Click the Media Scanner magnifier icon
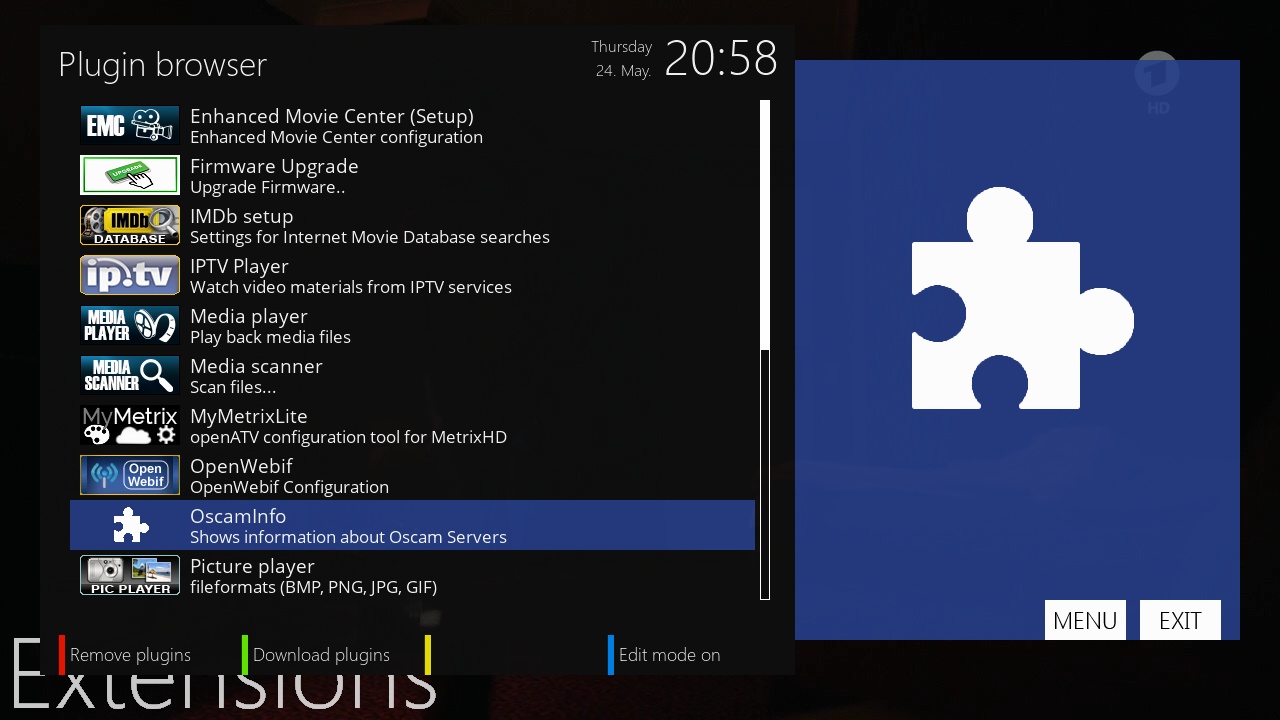1280x720 pixels. (130, 376)
